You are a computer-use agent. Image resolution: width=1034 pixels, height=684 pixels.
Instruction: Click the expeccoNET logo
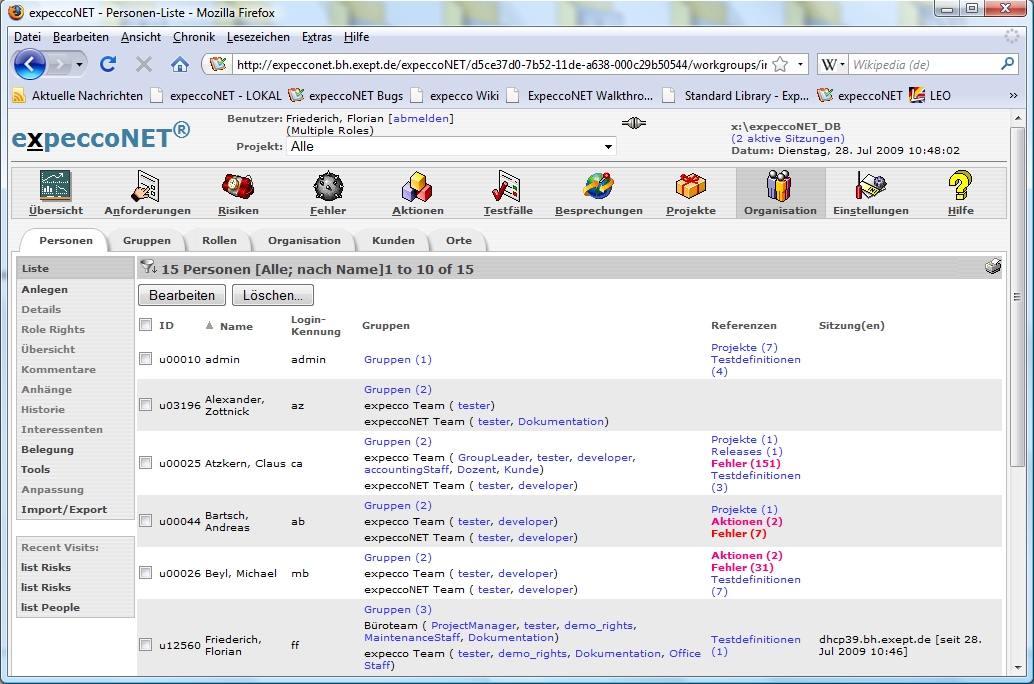101,136
